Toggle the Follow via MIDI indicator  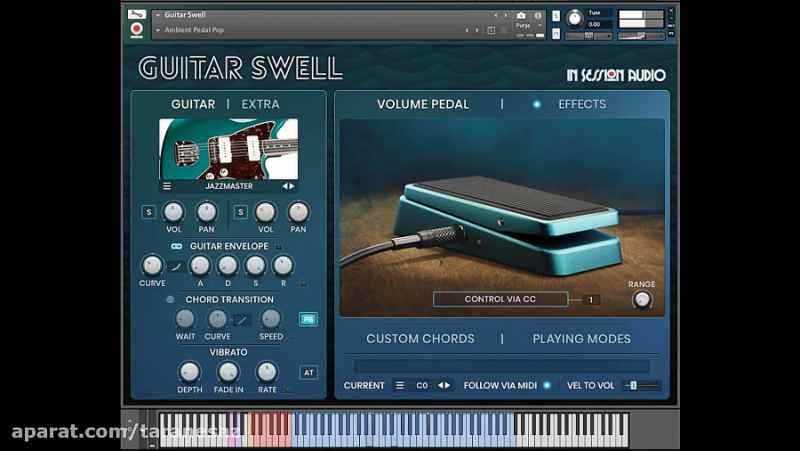pos(547,385)
